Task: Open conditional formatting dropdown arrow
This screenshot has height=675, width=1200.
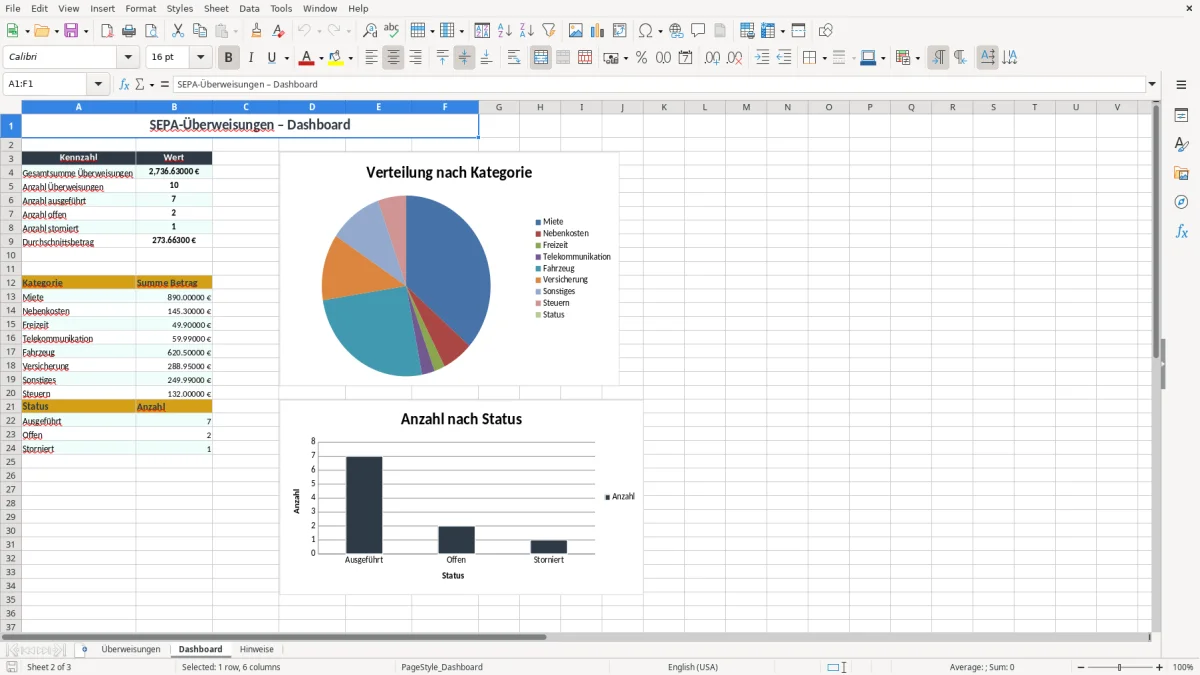Action: click(917, 58)
